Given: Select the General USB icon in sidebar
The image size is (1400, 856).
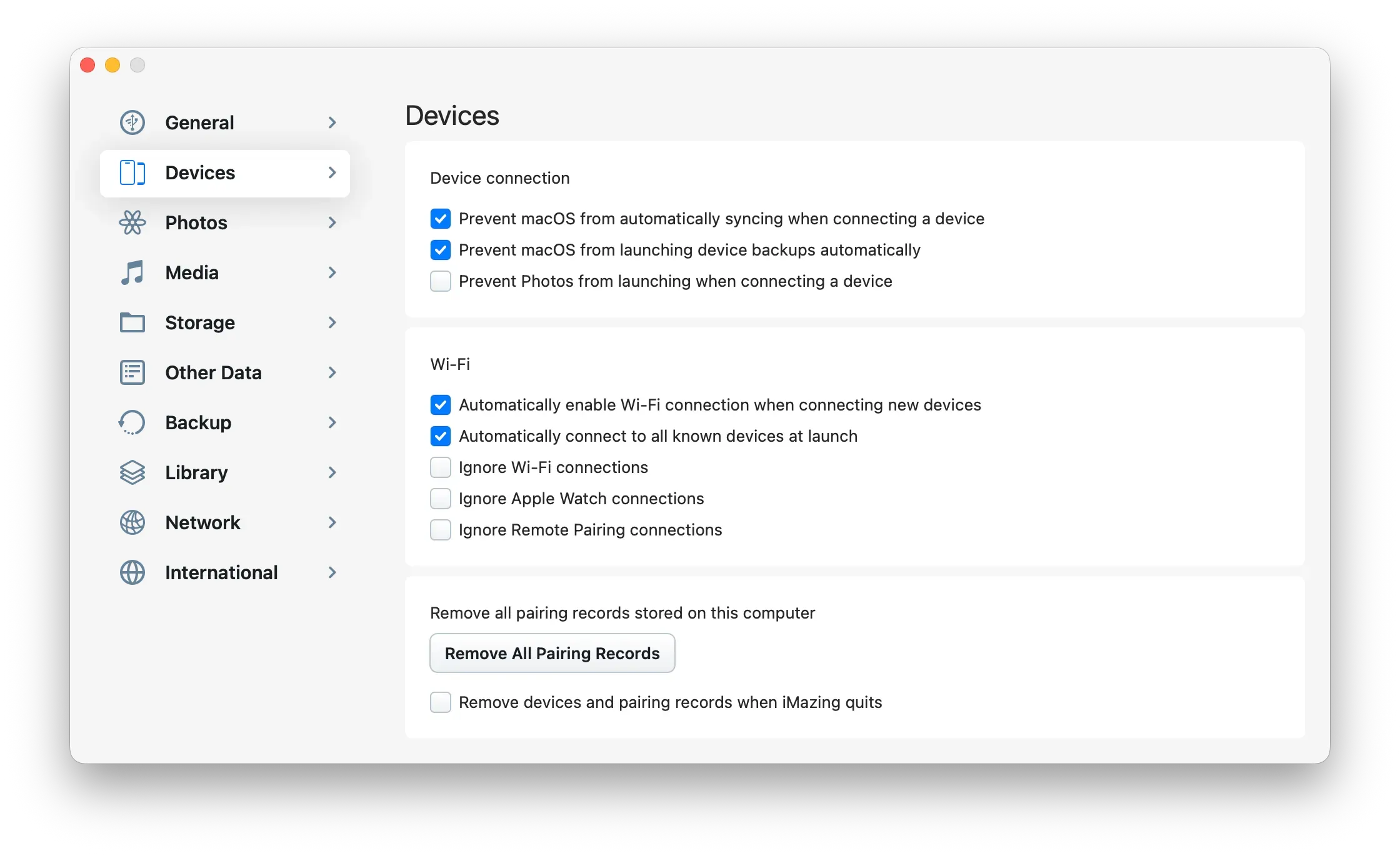Looking at the screenshot, I should click(132, 122).
